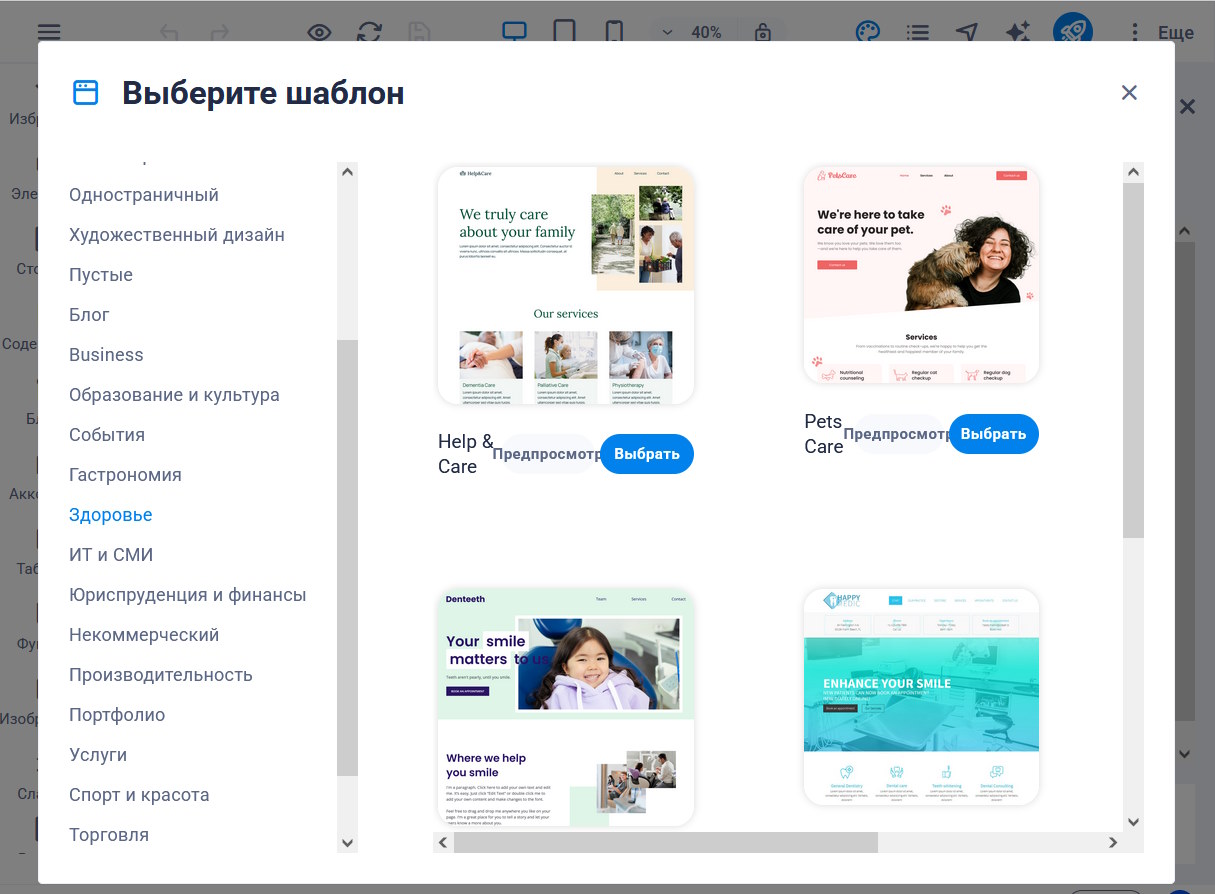Close the template selection dialog
This screenshot has width=1215, height=894.
pos(1129,93)
